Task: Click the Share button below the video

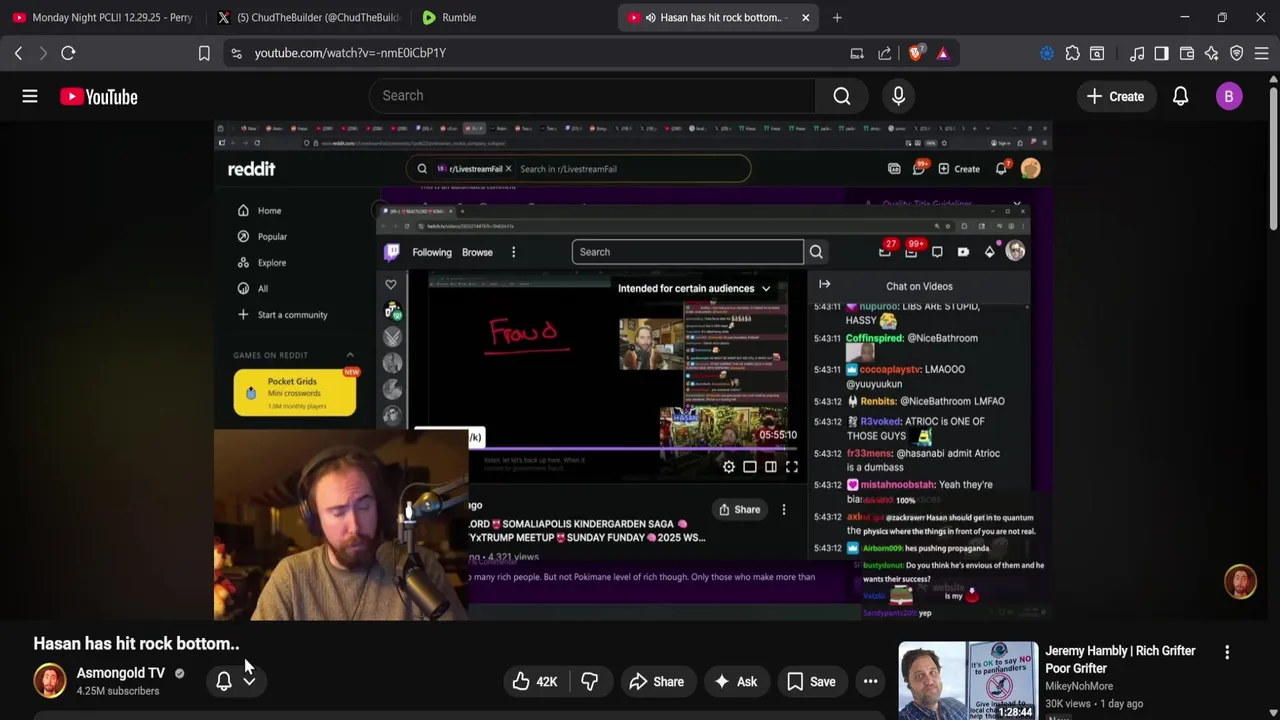Action: click(x=656, y=682)
